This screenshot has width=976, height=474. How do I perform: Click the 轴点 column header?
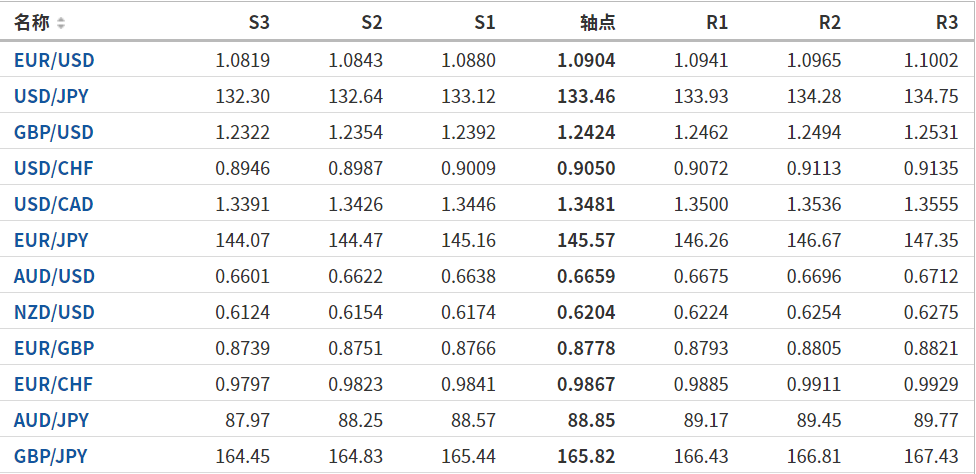[597, 22]
